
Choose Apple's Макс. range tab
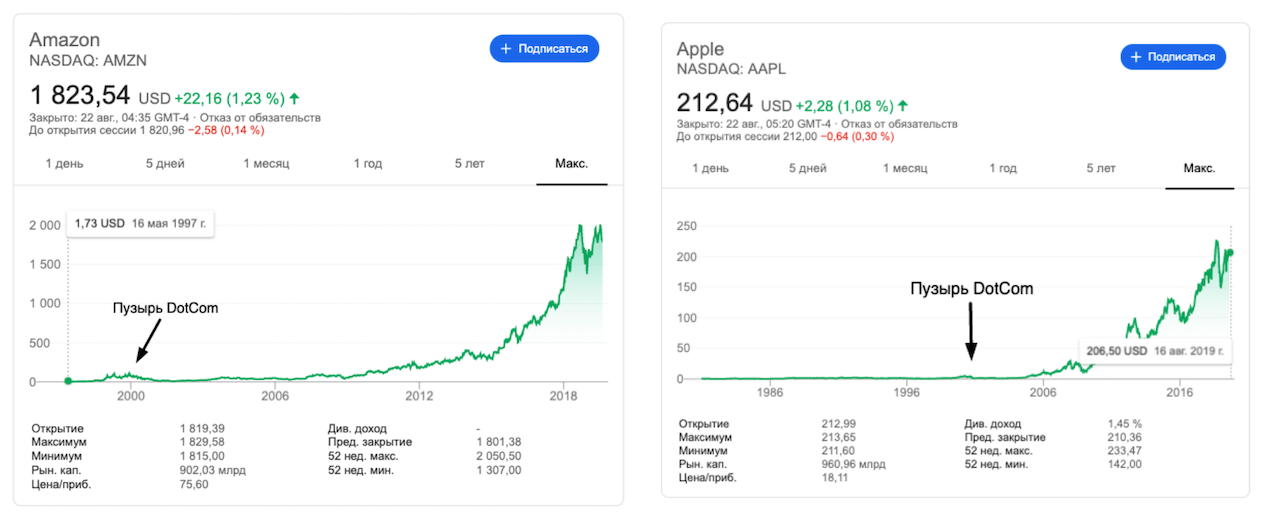tap(1199, 168)
